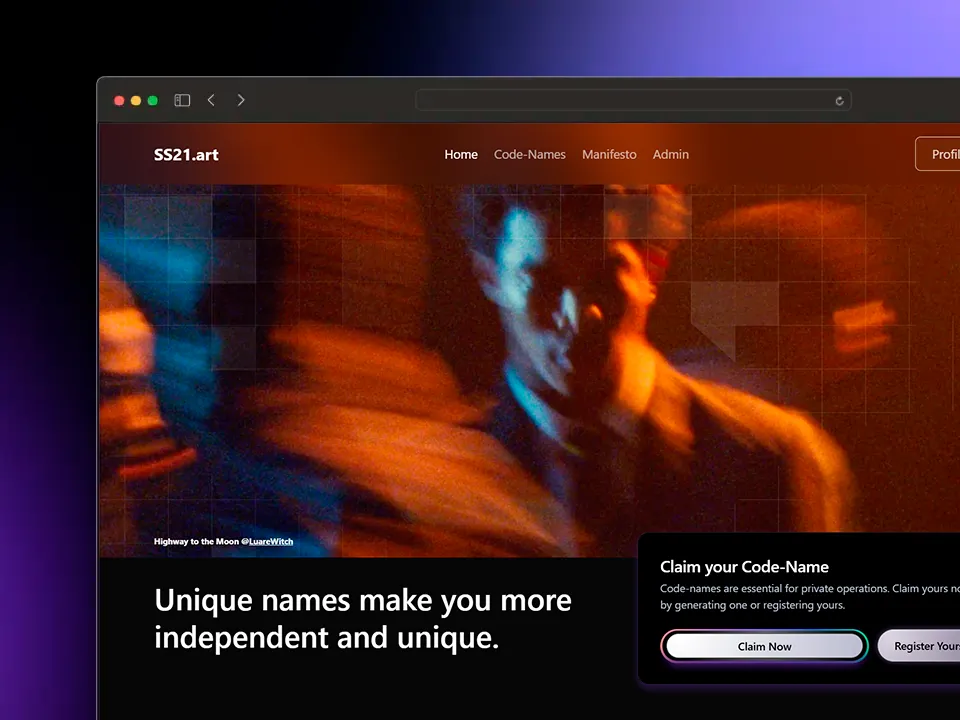This screenshot has height=720, width=960.
Task: Select the Home navigation item
Action: (x=461, y=154)
